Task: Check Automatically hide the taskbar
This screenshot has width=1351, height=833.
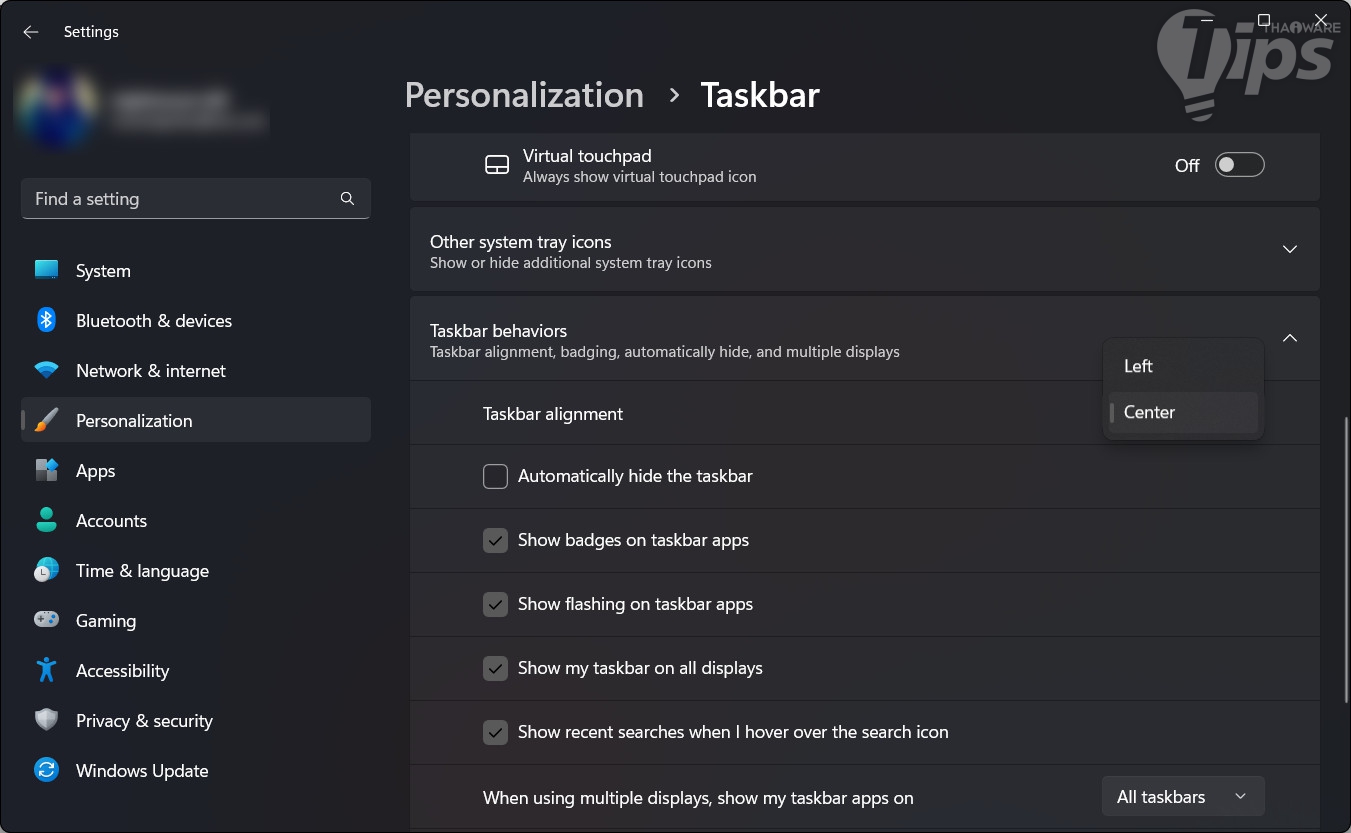Action: [495, 476]
